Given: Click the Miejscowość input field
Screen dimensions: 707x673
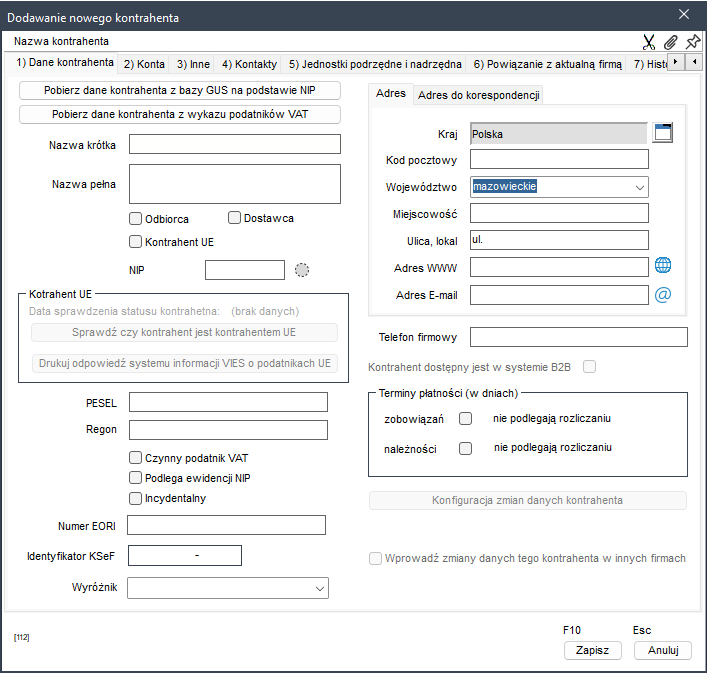Looking at the screenshot, I should click(559, 213).
